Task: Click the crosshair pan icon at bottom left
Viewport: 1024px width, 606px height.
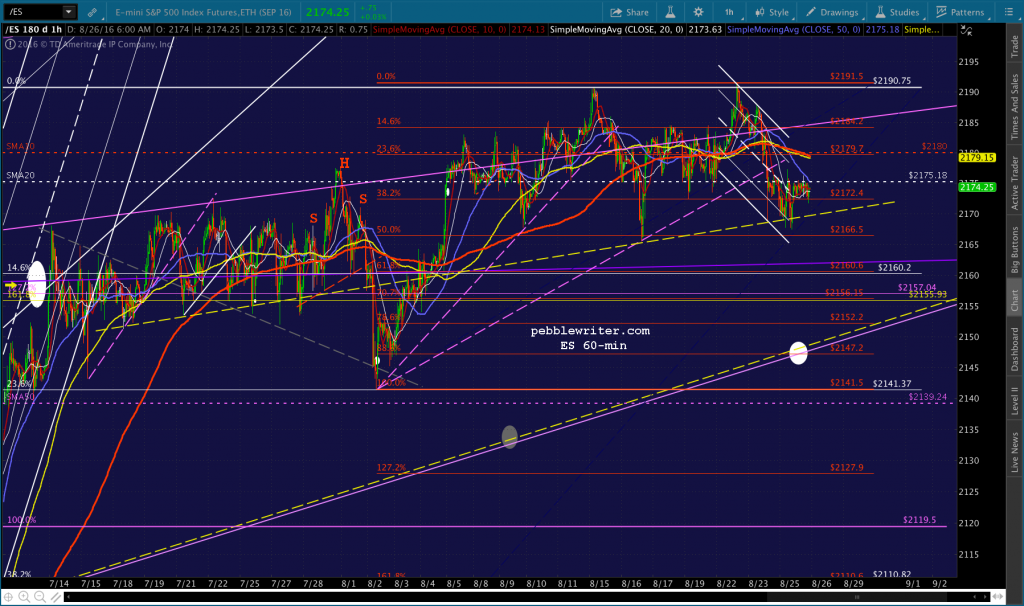Action: point(8,597)
